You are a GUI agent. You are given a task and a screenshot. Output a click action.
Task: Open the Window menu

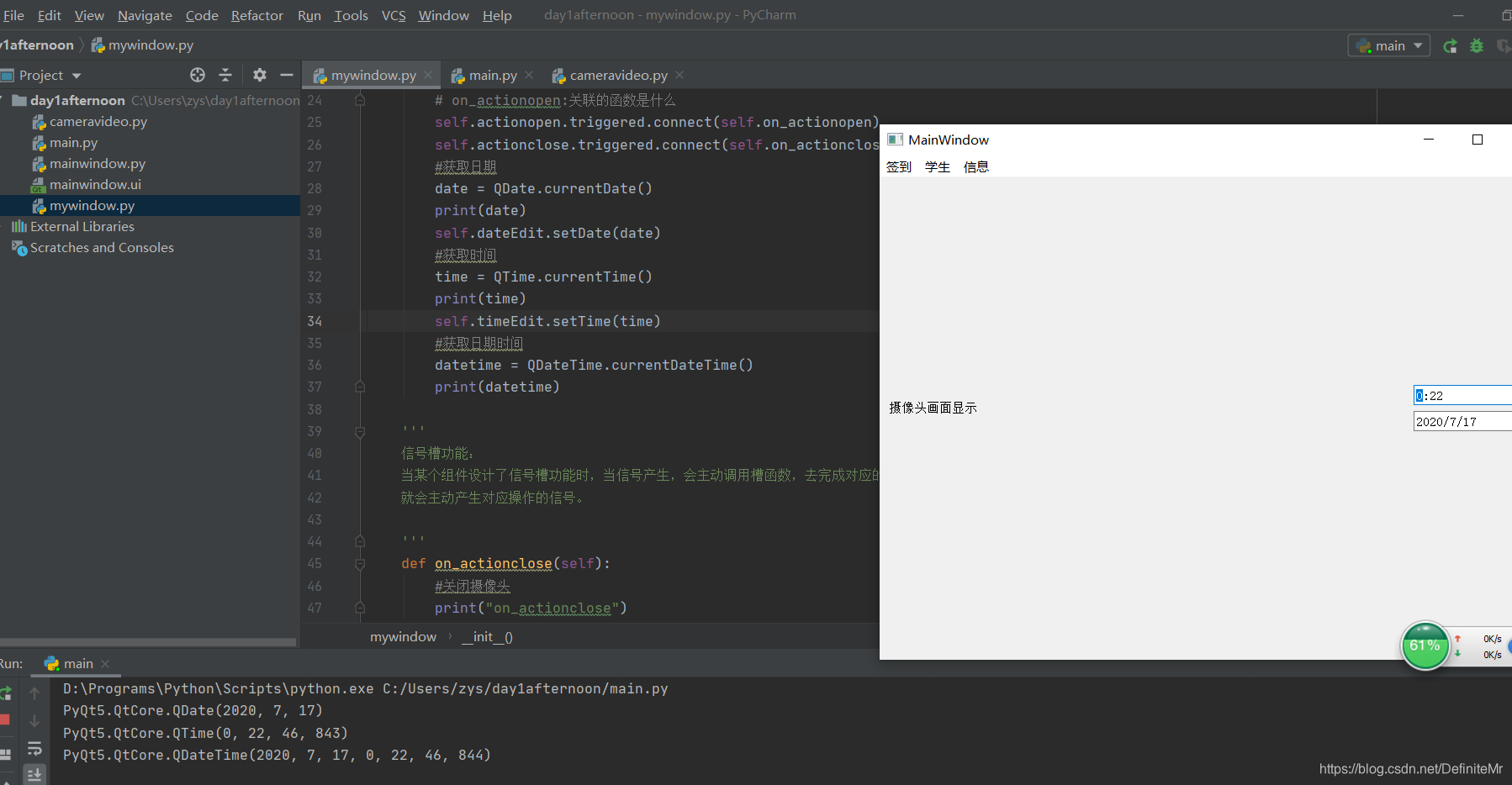coord(444,15)
